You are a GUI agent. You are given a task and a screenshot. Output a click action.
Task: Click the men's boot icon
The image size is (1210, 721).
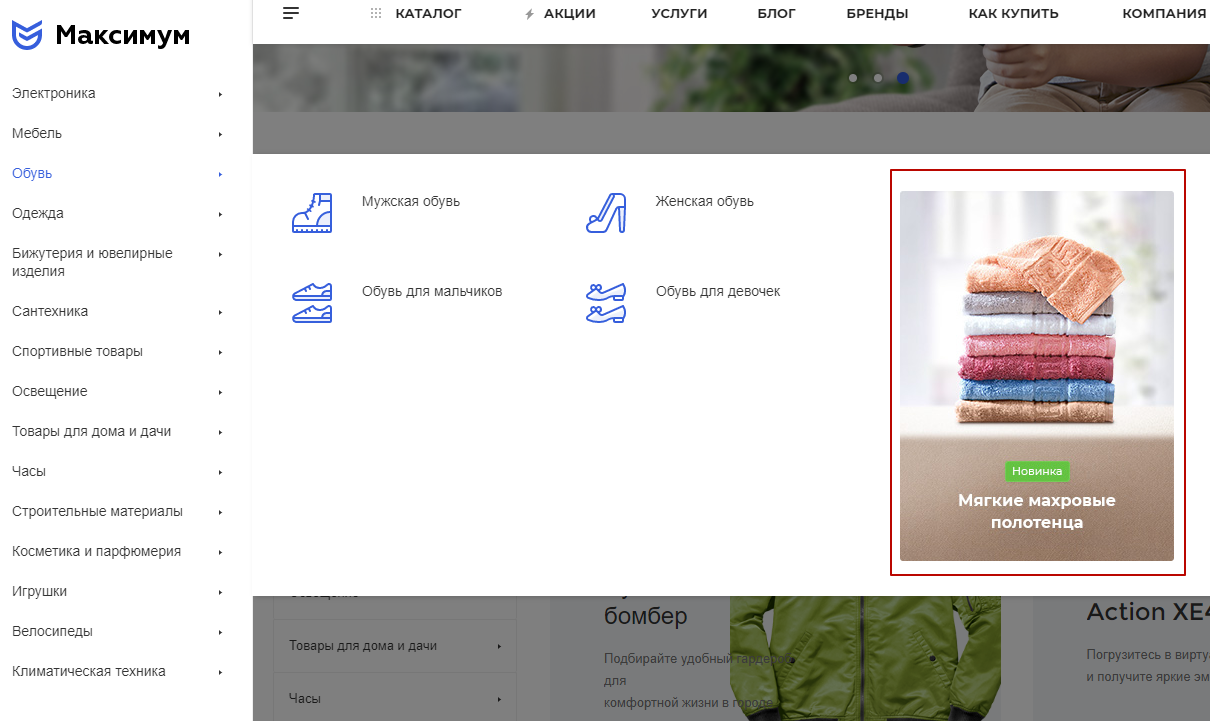tap(312, 213)
